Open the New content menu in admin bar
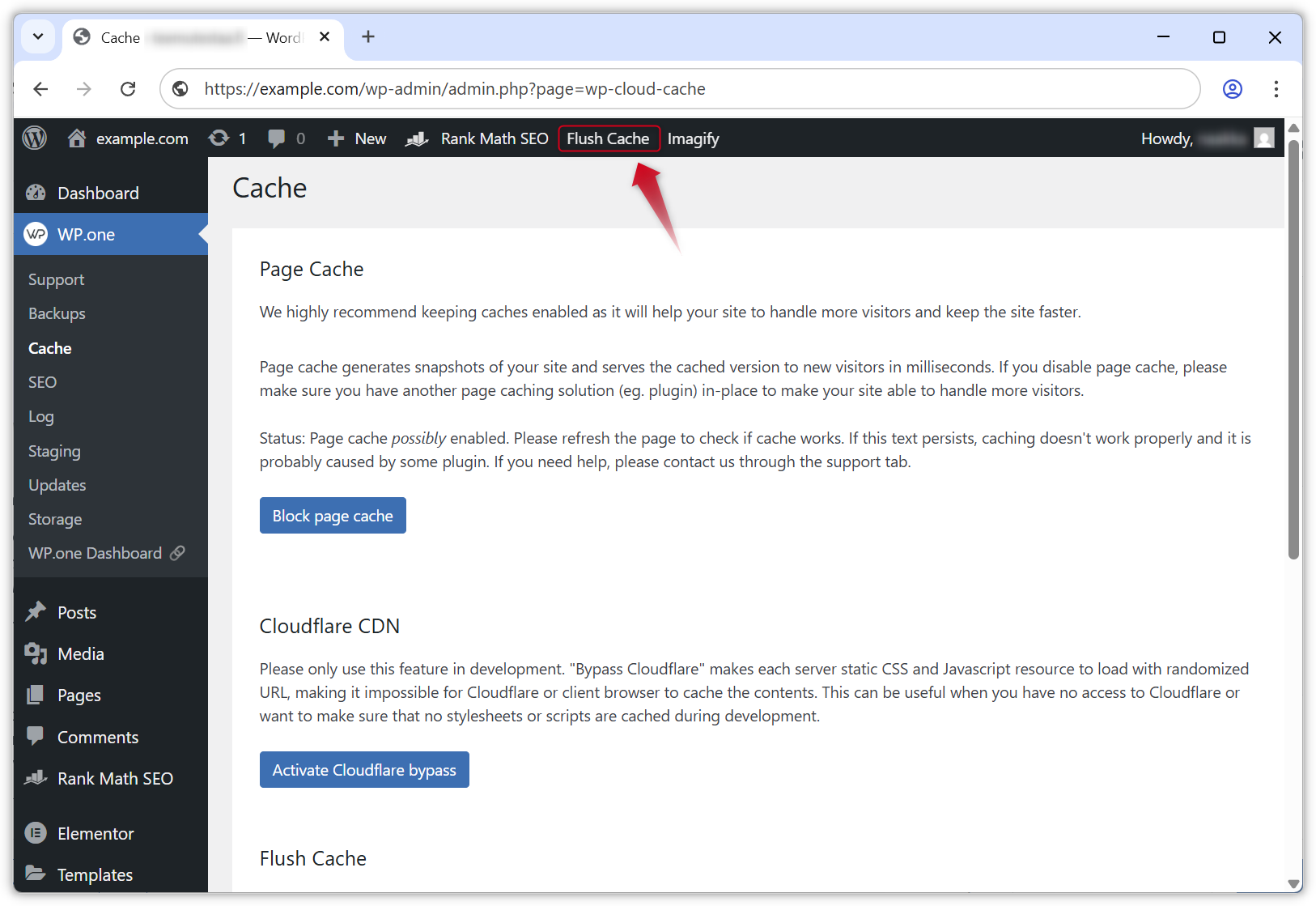The image size is (1316, 906). pyautogui.click(x=357, y=138)
